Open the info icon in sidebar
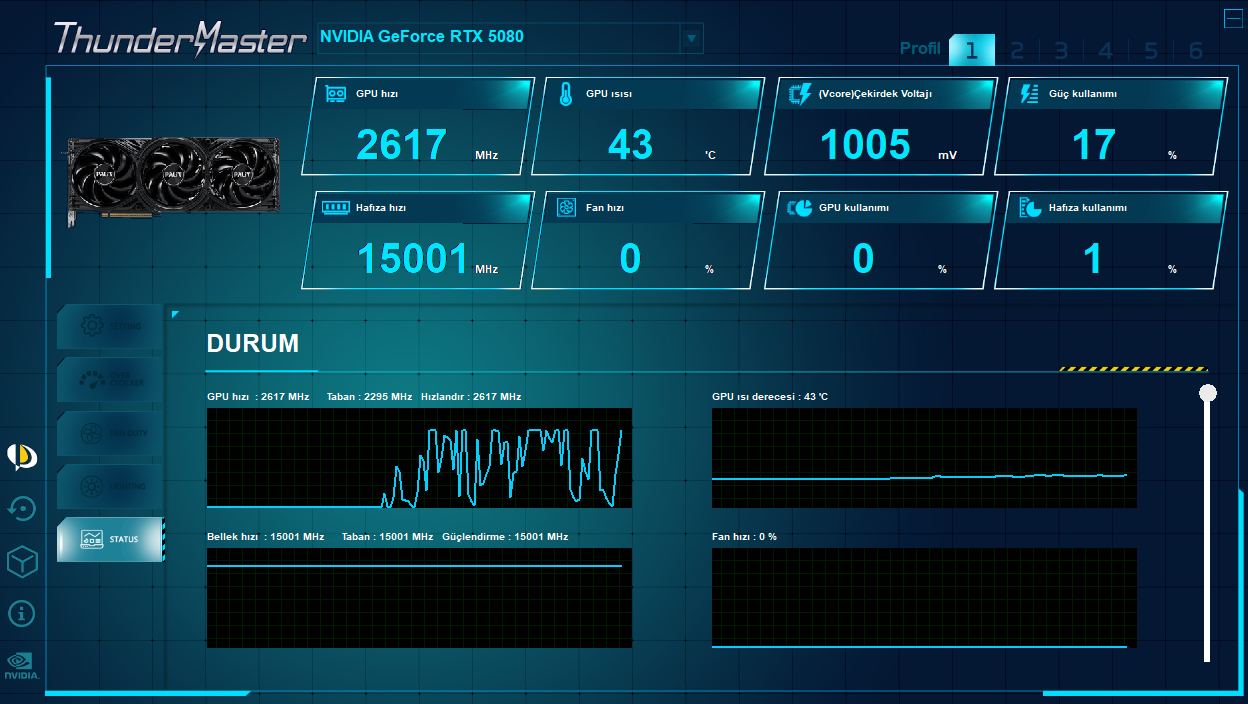1248x704 pixels. (x=22, y=613)
